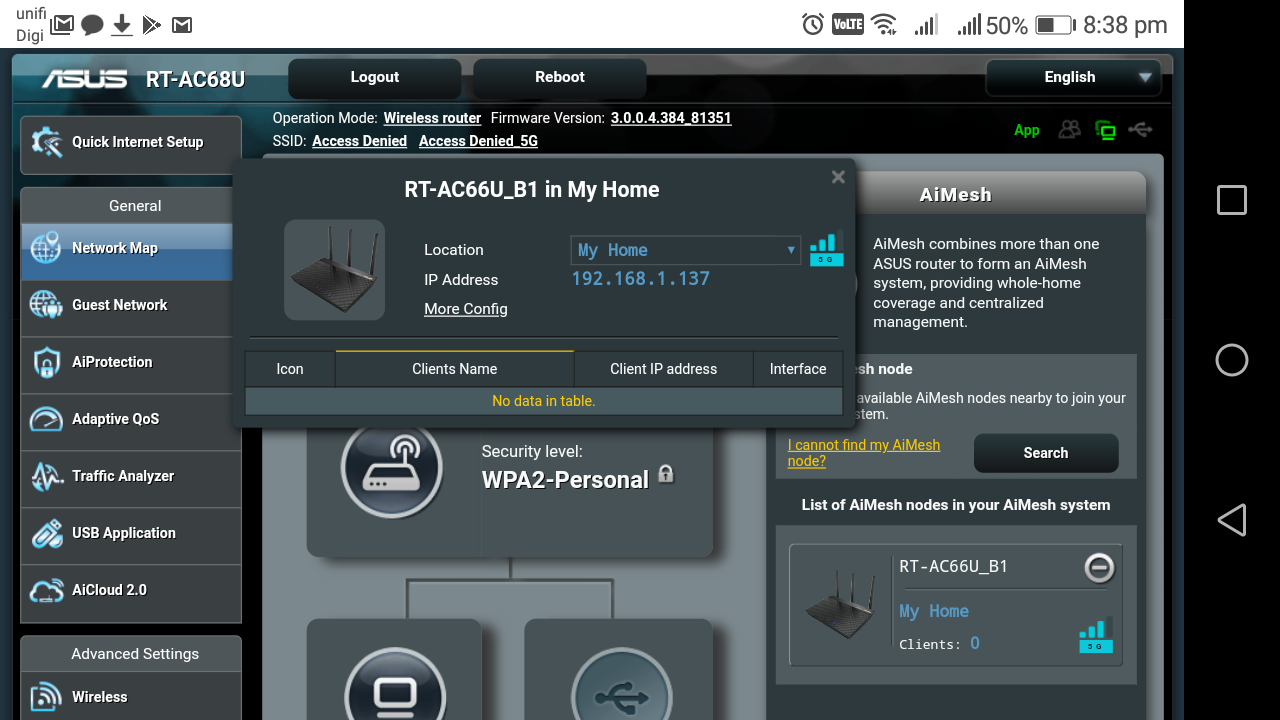Click the Access Denied SSID link
Viewport: 1280px width, 720px height.
coord(360,141)
